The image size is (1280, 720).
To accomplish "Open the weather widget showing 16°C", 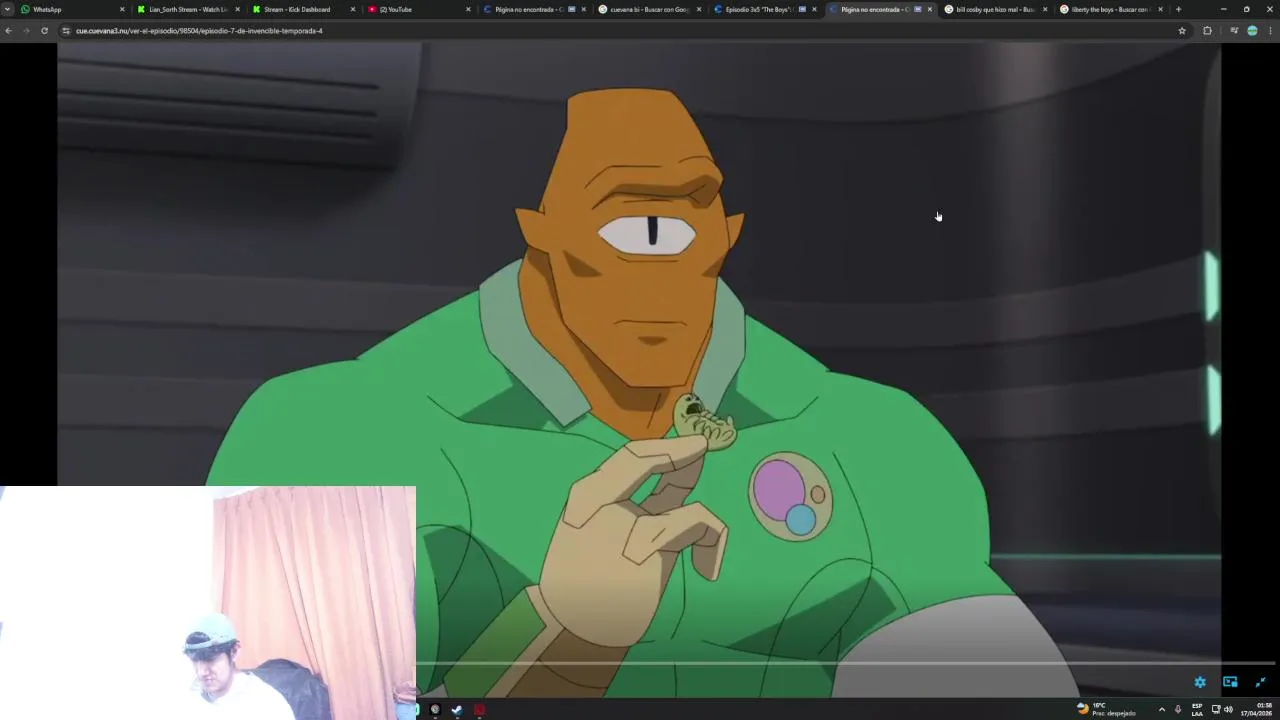I will pyautogui.click(x=1106, y=709).
